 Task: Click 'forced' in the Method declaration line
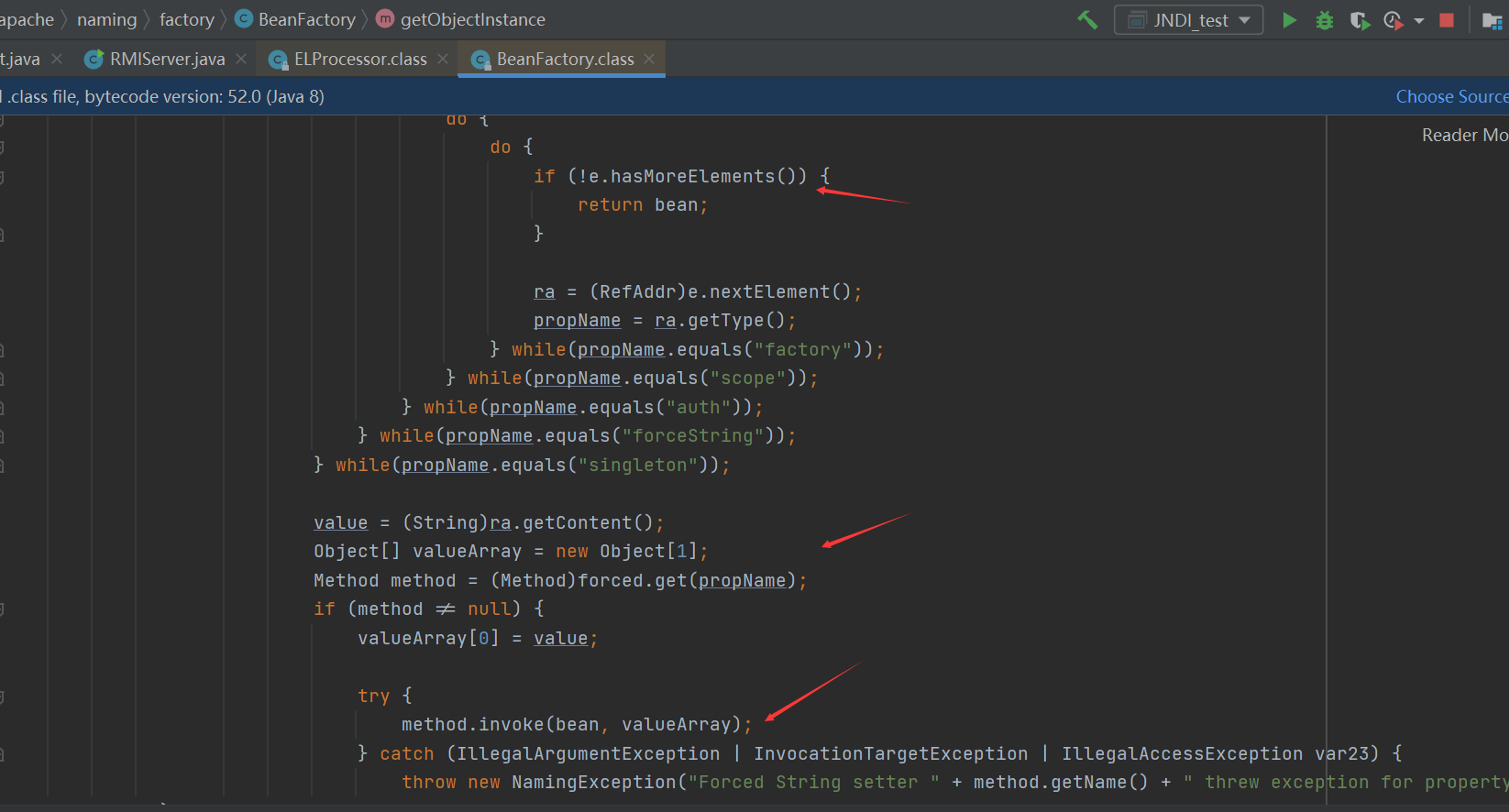click(x=610, y=581)
